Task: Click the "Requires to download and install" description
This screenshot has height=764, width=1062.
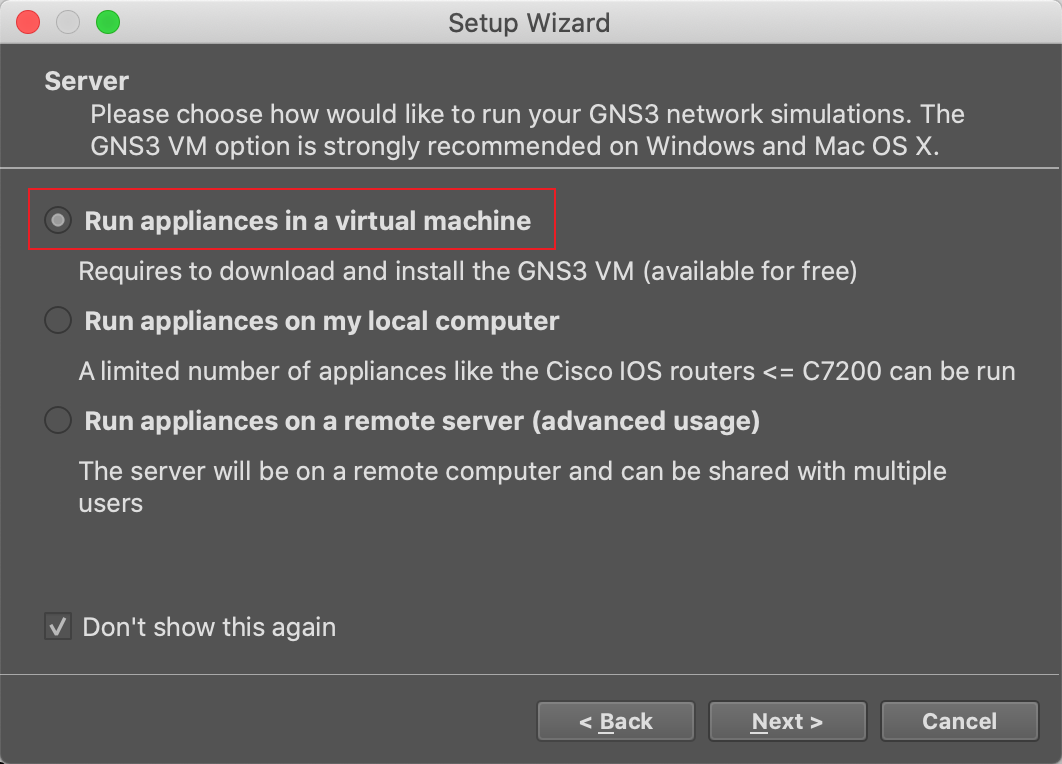Action: point(467,271)
